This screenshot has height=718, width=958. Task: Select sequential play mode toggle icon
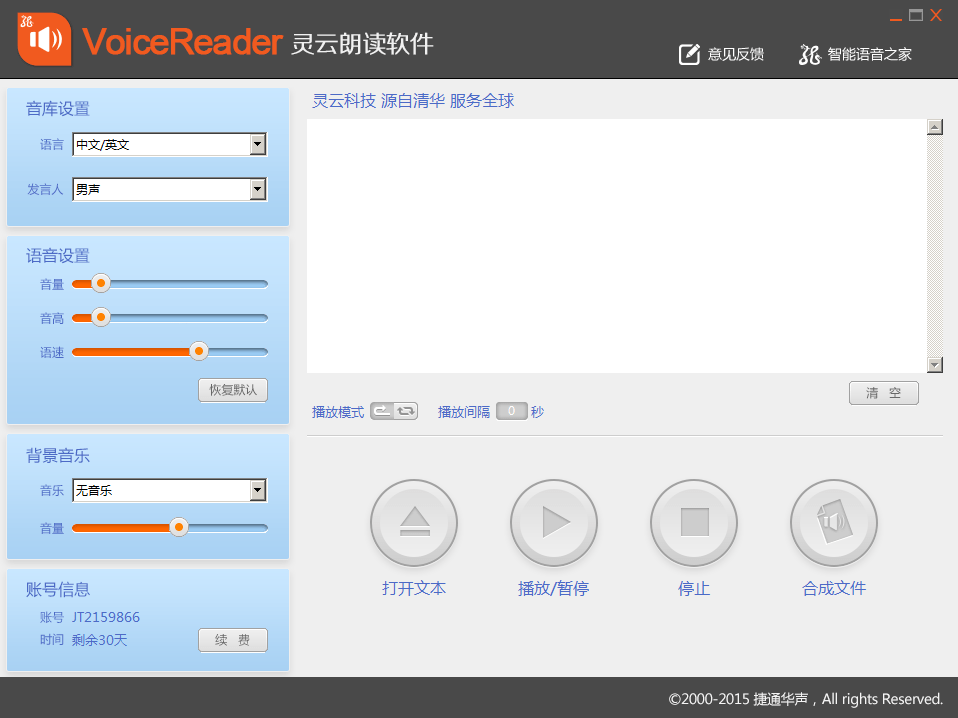tap(382, 411)
